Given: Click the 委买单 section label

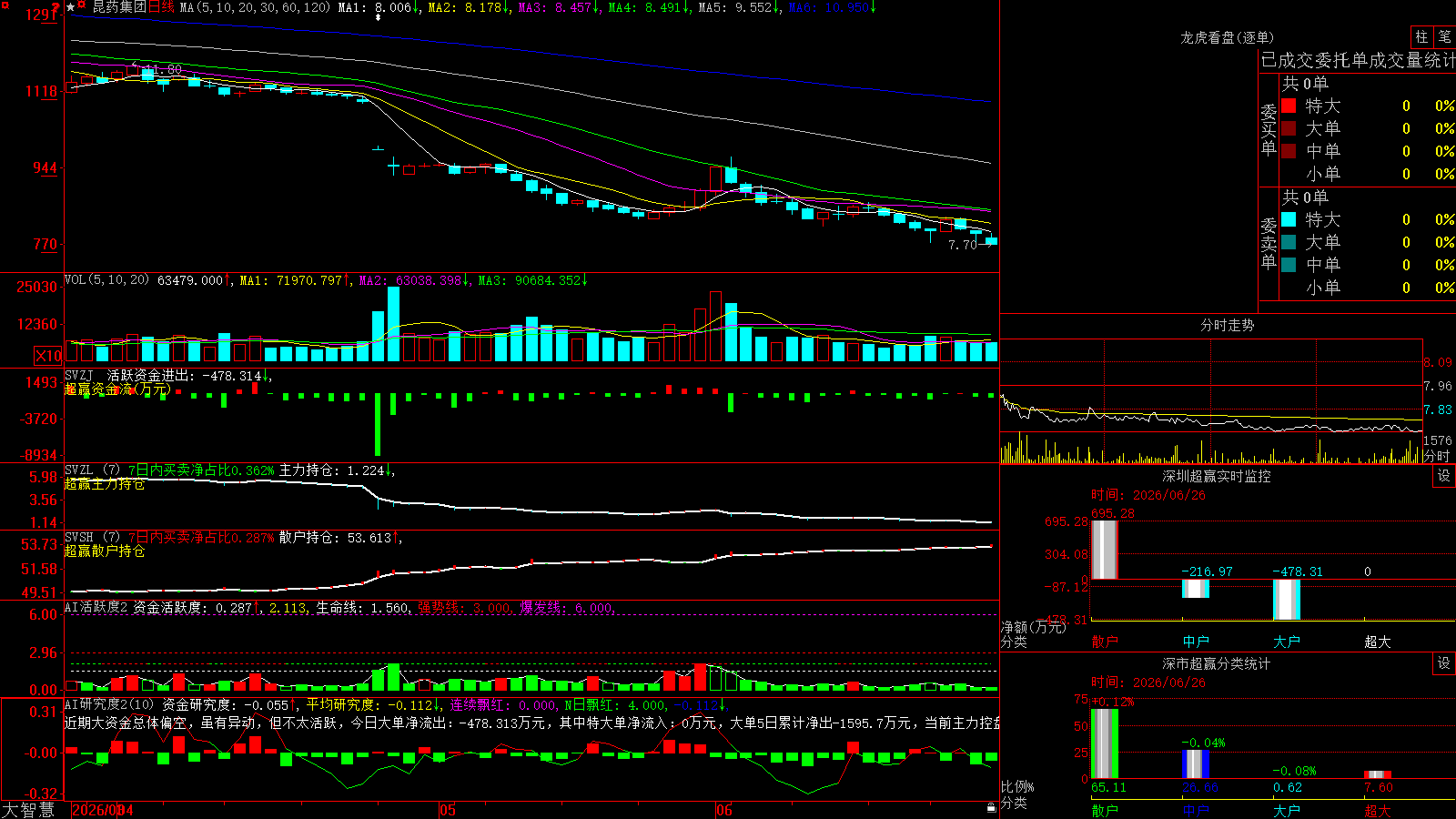Looking at the screenshot, I should coord(1269,130).
